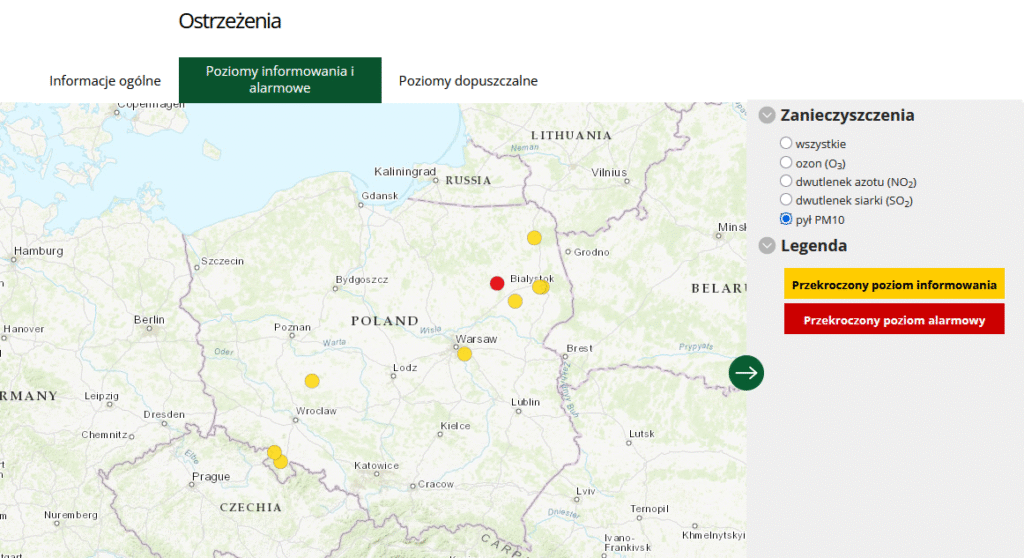1024x558 pixels.
Task: Click the lower yellow marker on the Czech border
Action: [x=281, y=462]
